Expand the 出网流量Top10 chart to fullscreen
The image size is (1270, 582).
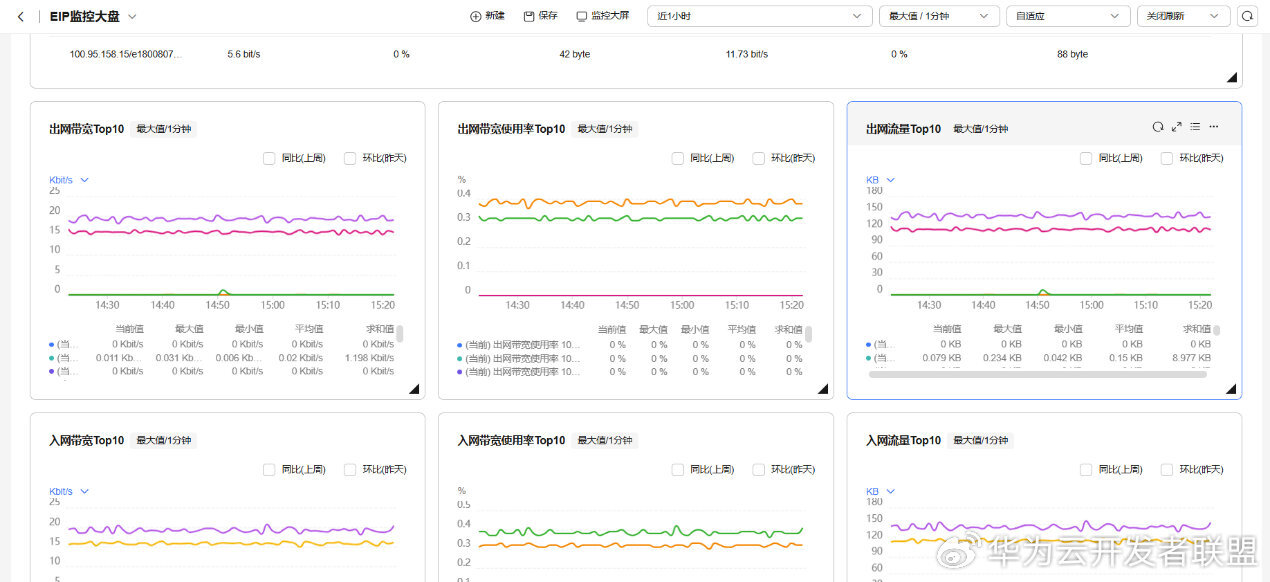(x=1177, y=127)
